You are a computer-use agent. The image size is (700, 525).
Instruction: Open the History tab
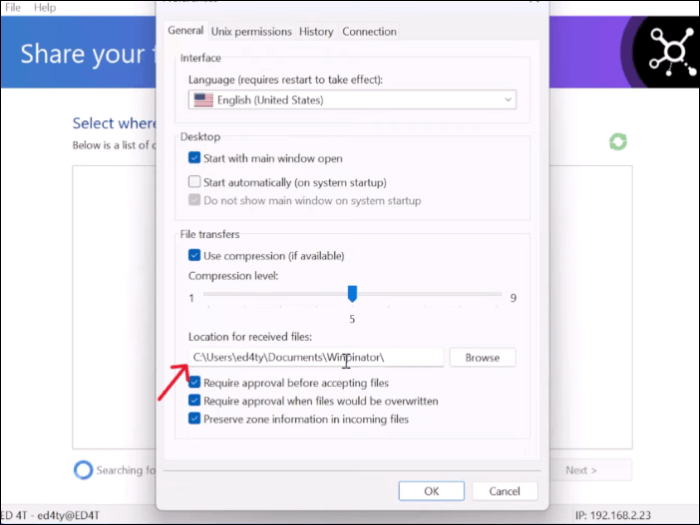pyautogui.click(x=316, y=32)
